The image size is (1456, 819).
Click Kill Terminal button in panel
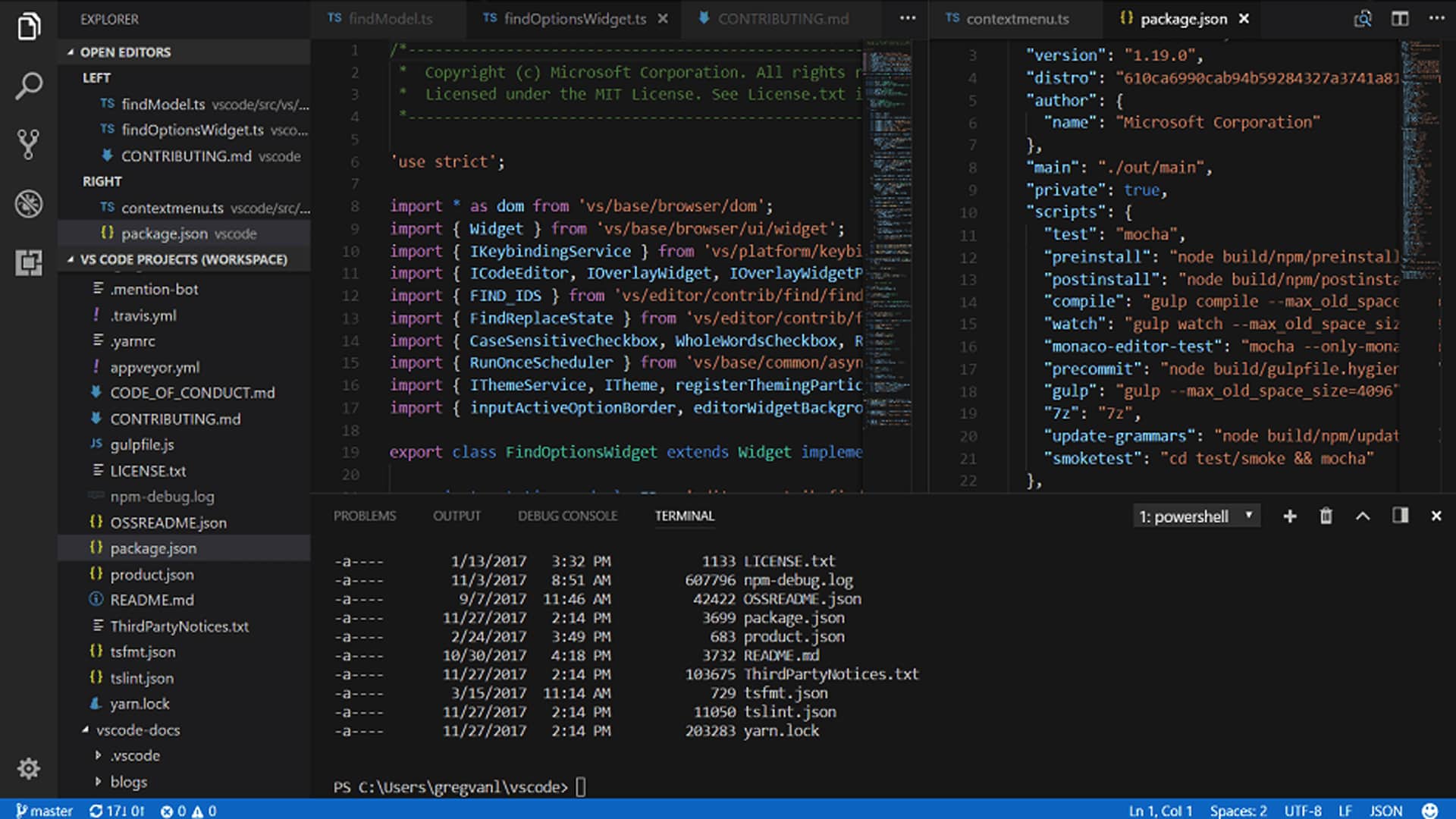pyautogui.click(x=1325, y=516)
